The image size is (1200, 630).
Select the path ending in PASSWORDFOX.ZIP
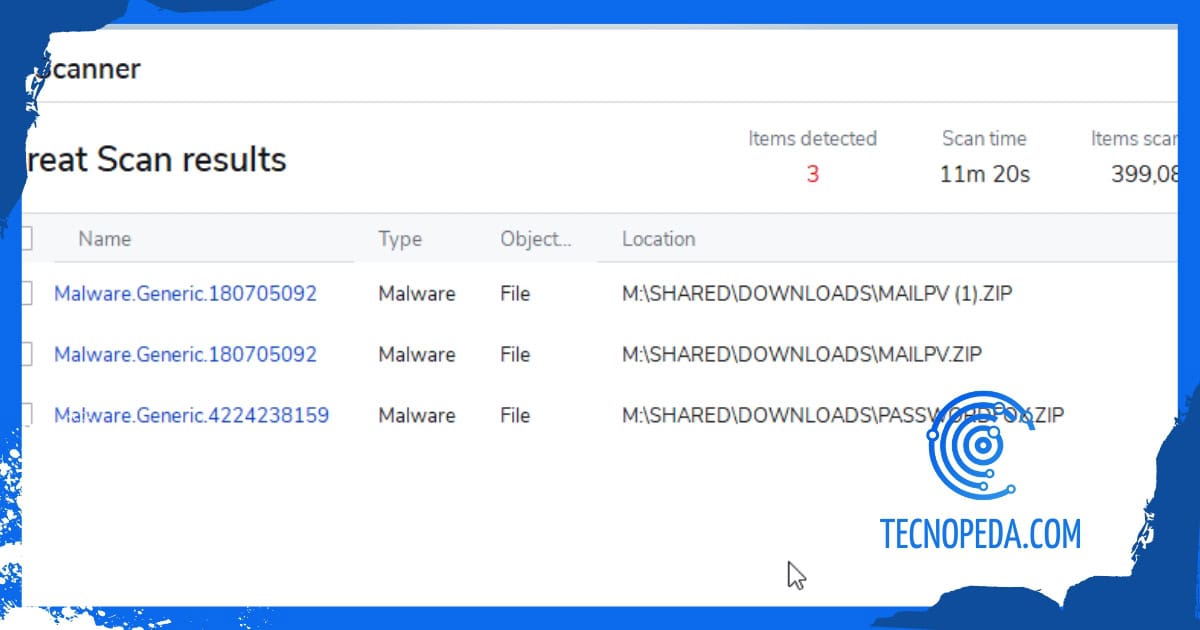(x=843, y=415)
